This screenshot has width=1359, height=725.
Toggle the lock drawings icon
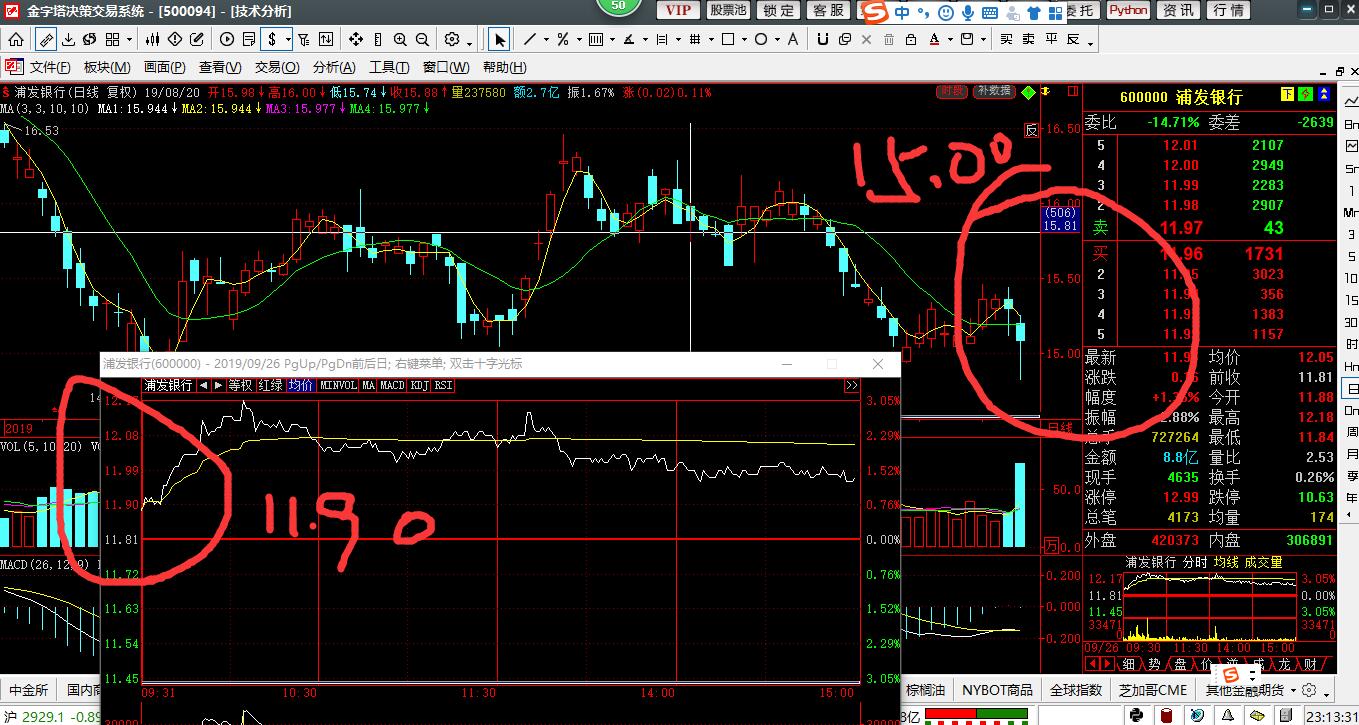coord(910,39)
